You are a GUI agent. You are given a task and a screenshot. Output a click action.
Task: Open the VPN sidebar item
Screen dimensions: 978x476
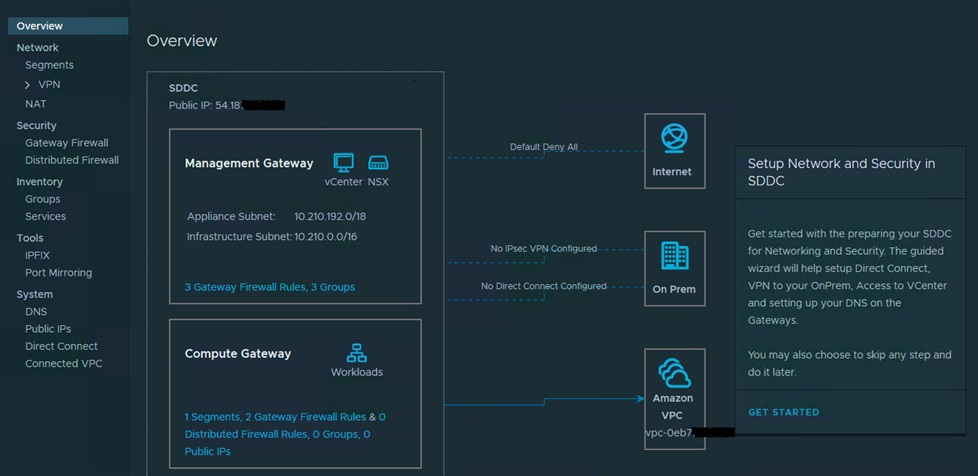point(49,84)
